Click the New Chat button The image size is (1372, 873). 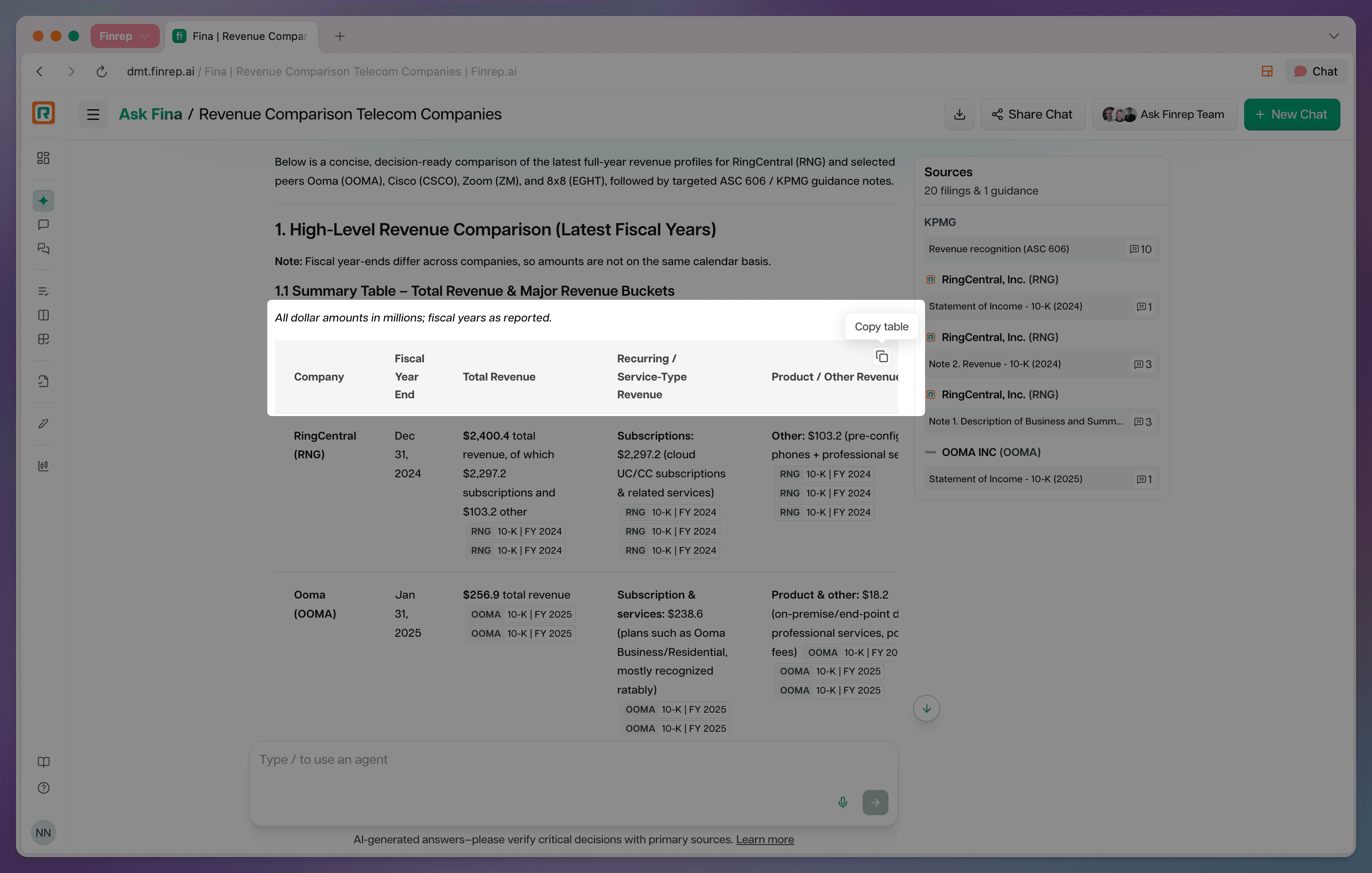pos(1291,115)
